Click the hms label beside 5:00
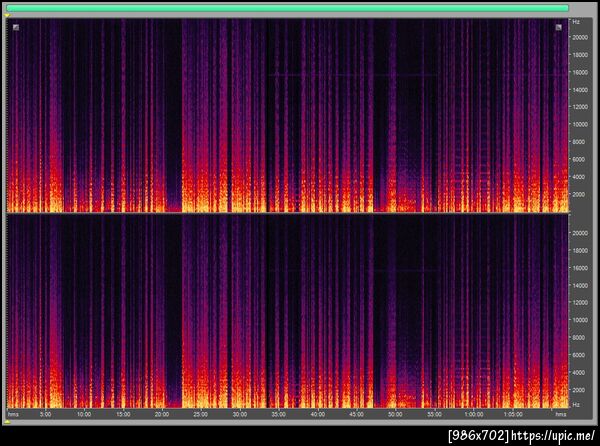This screenshot has width=600, height=446. click(x=13, y=414)
